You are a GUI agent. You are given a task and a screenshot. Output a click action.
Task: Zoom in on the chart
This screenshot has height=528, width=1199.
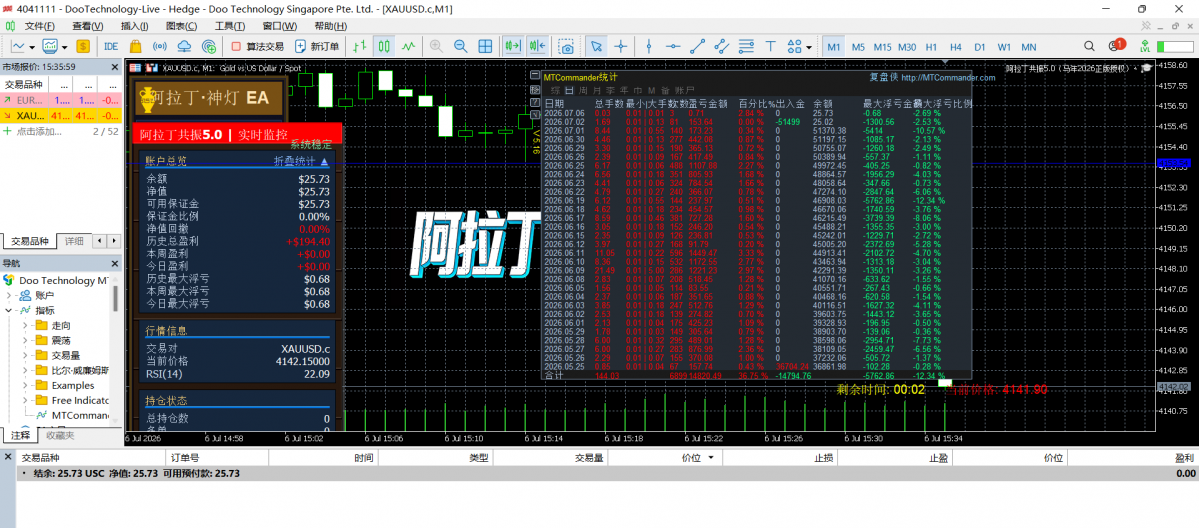436,46
